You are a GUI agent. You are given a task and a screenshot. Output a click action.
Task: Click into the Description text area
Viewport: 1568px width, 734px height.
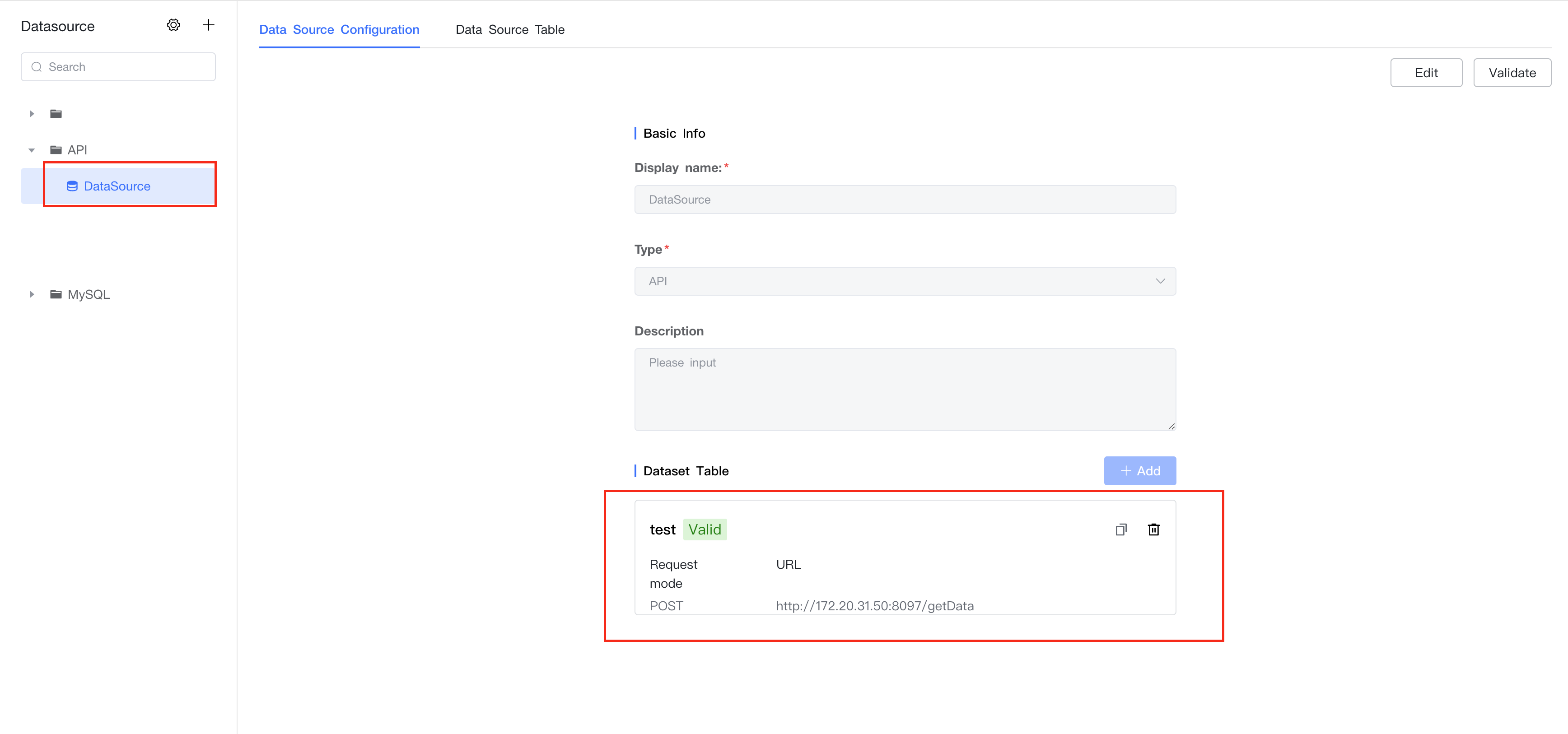pyautogui.click(x=905, y=390)
